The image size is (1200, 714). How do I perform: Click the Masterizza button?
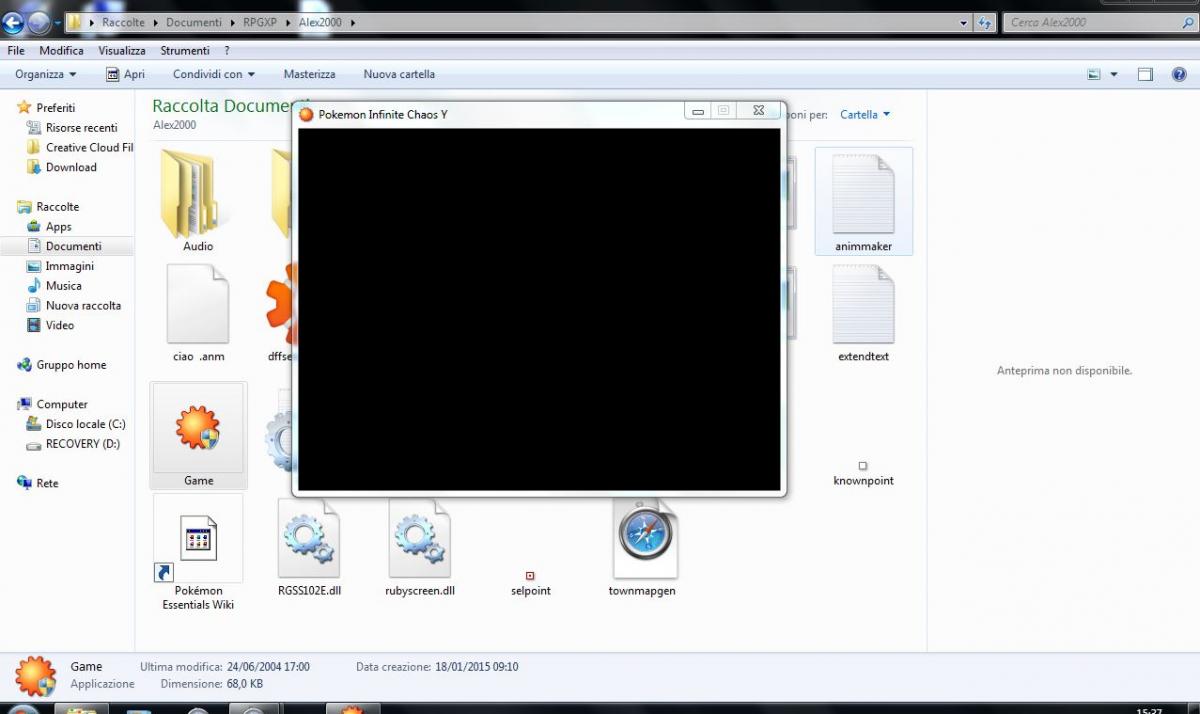coord(309,74)
